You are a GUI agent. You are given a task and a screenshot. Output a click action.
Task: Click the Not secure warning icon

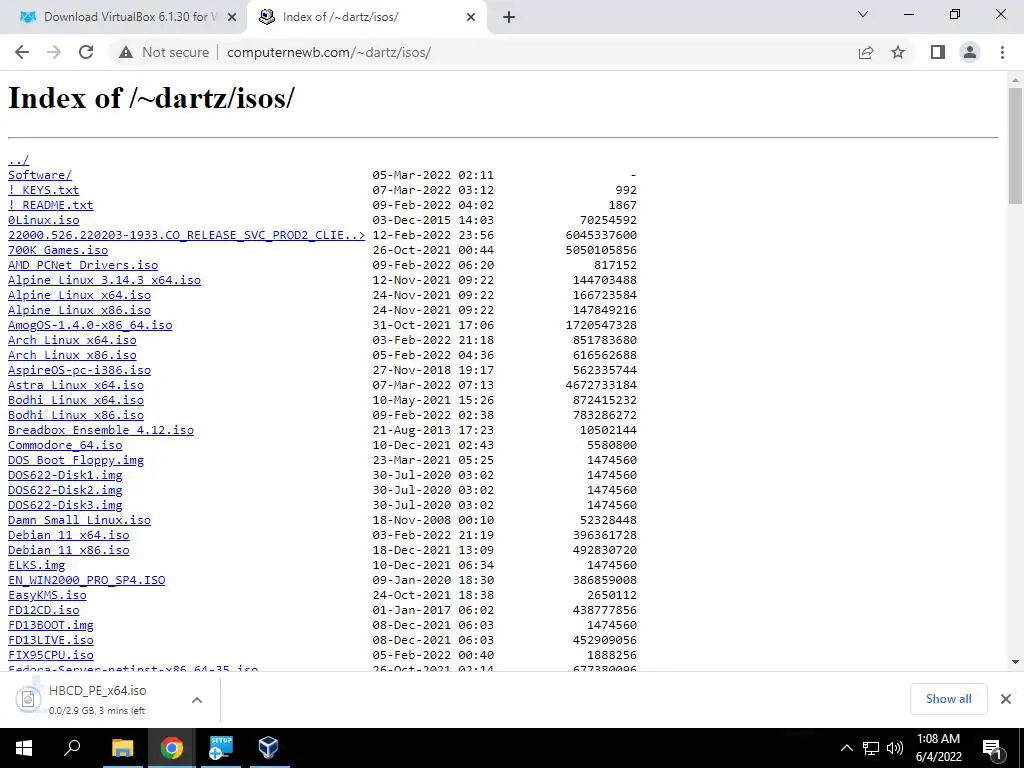tap(125, 52)
